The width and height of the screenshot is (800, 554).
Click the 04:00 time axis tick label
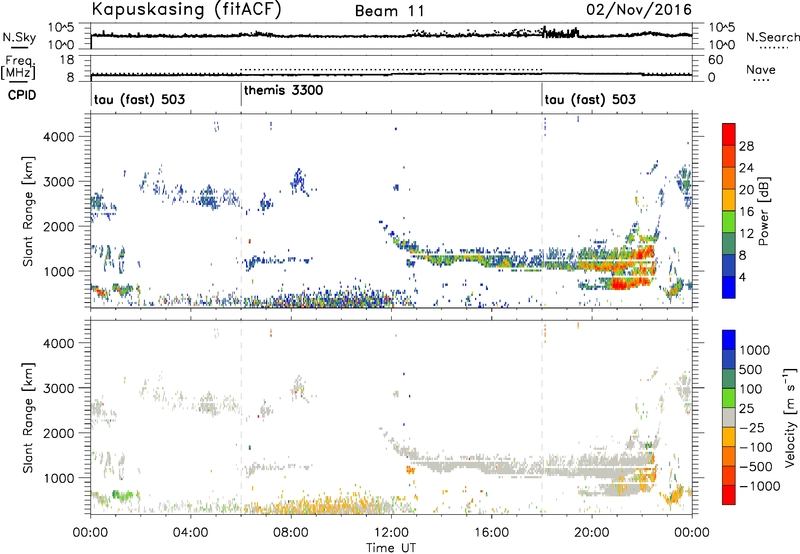[x=191, y=533]
